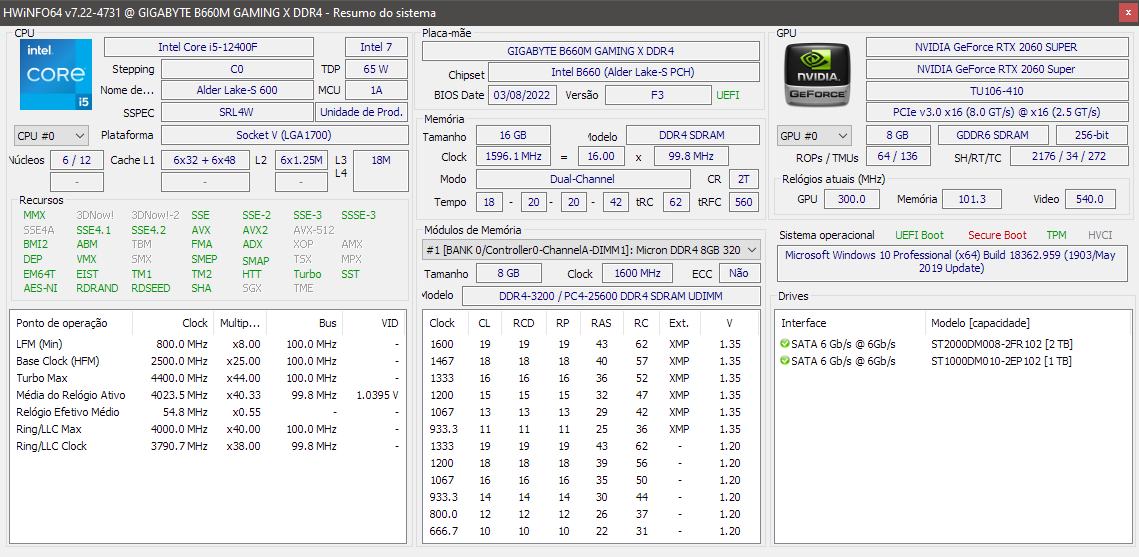Click the Intel Core i5-12400F name field
Viewport: 1139px width, 557px height.
click(x=208, y=47)
